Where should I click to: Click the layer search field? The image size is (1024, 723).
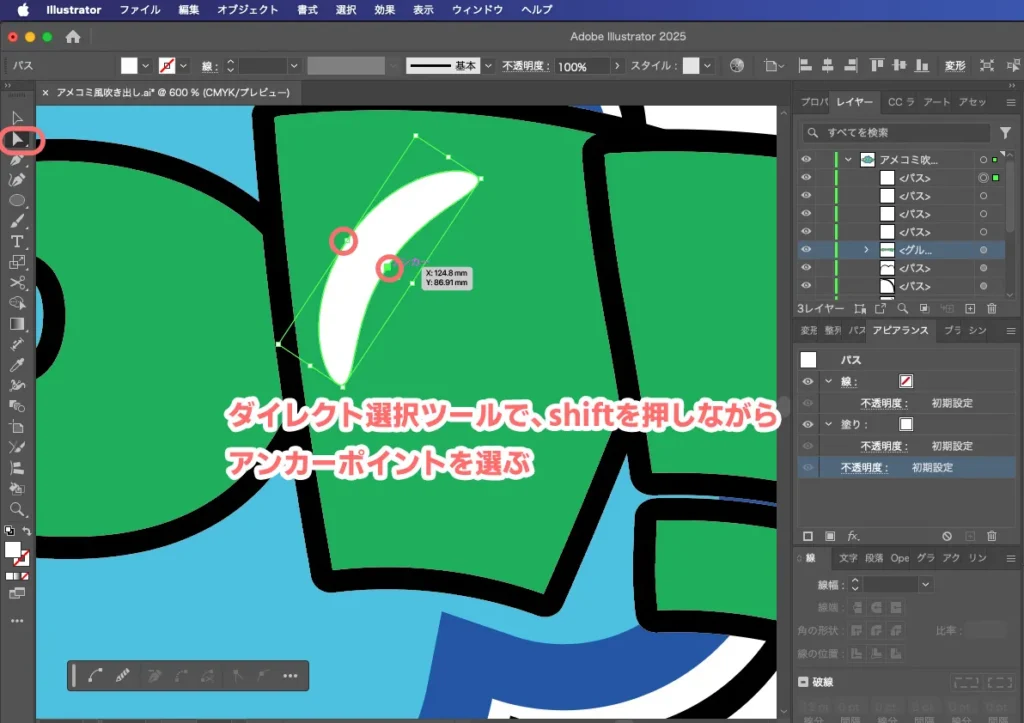coord(897,132)
